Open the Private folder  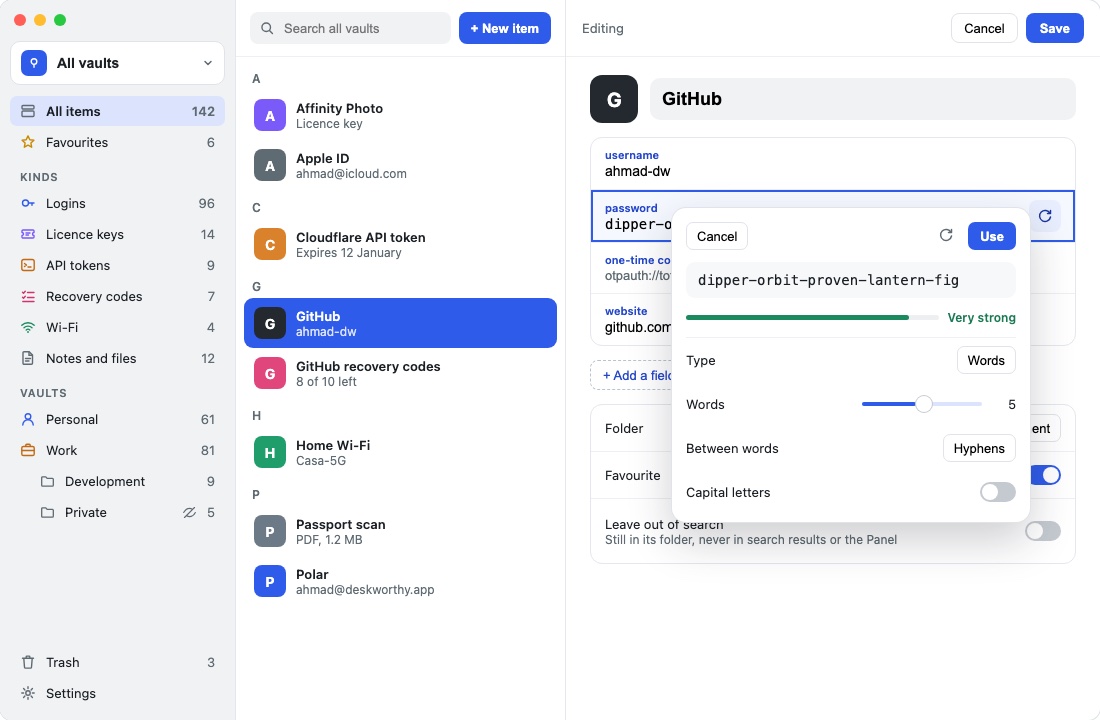click(x=117, y=512)
